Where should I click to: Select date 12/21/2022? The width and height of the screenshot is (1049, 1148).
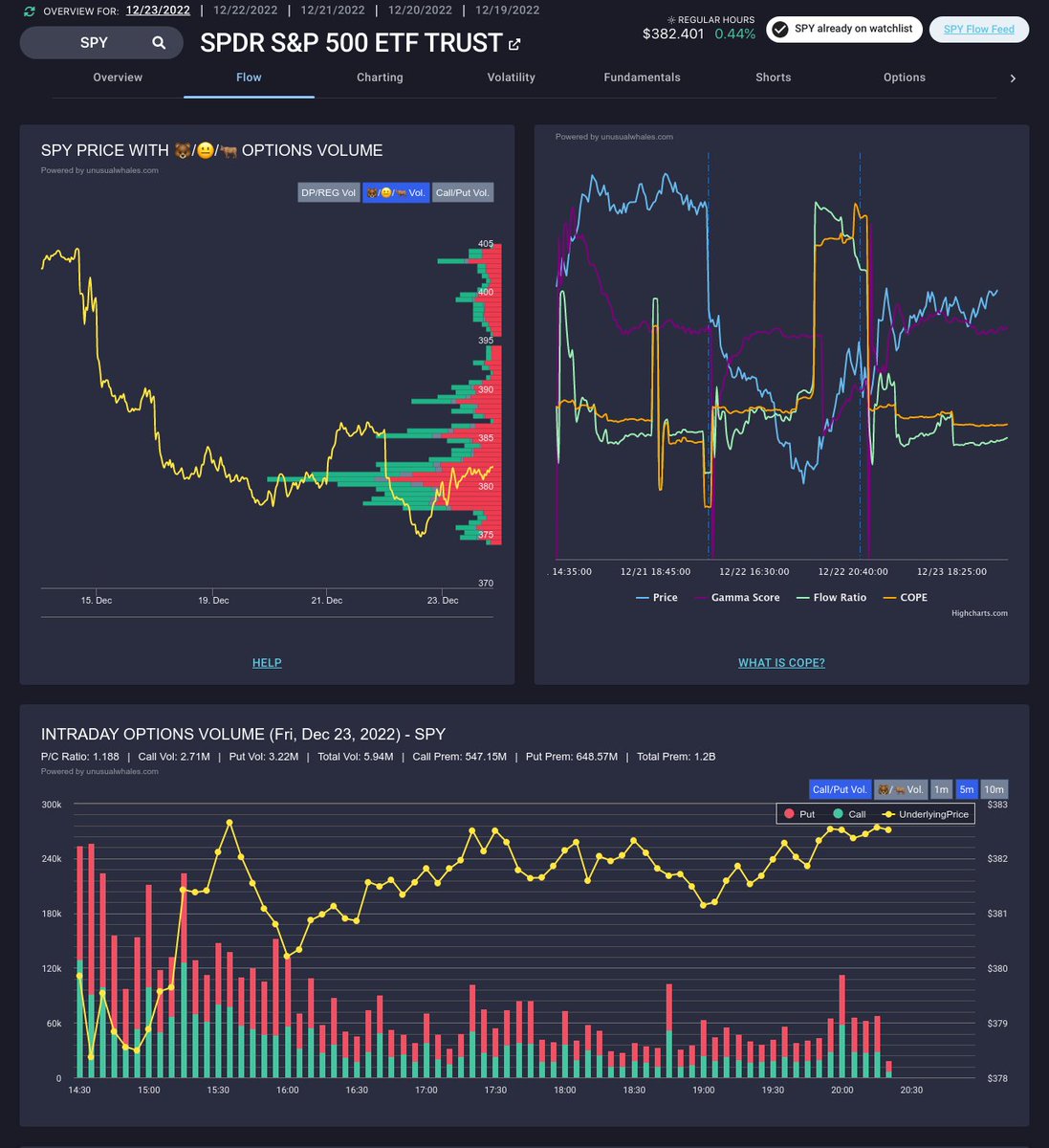click(333, 11)
